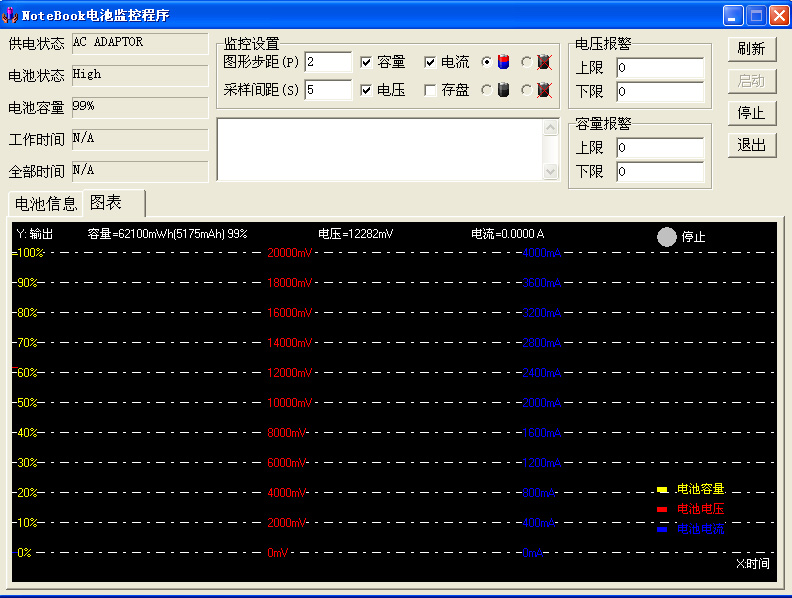Enable the 存盘 checkbox
Screen dimensions: 792x598
coord(430,90)
